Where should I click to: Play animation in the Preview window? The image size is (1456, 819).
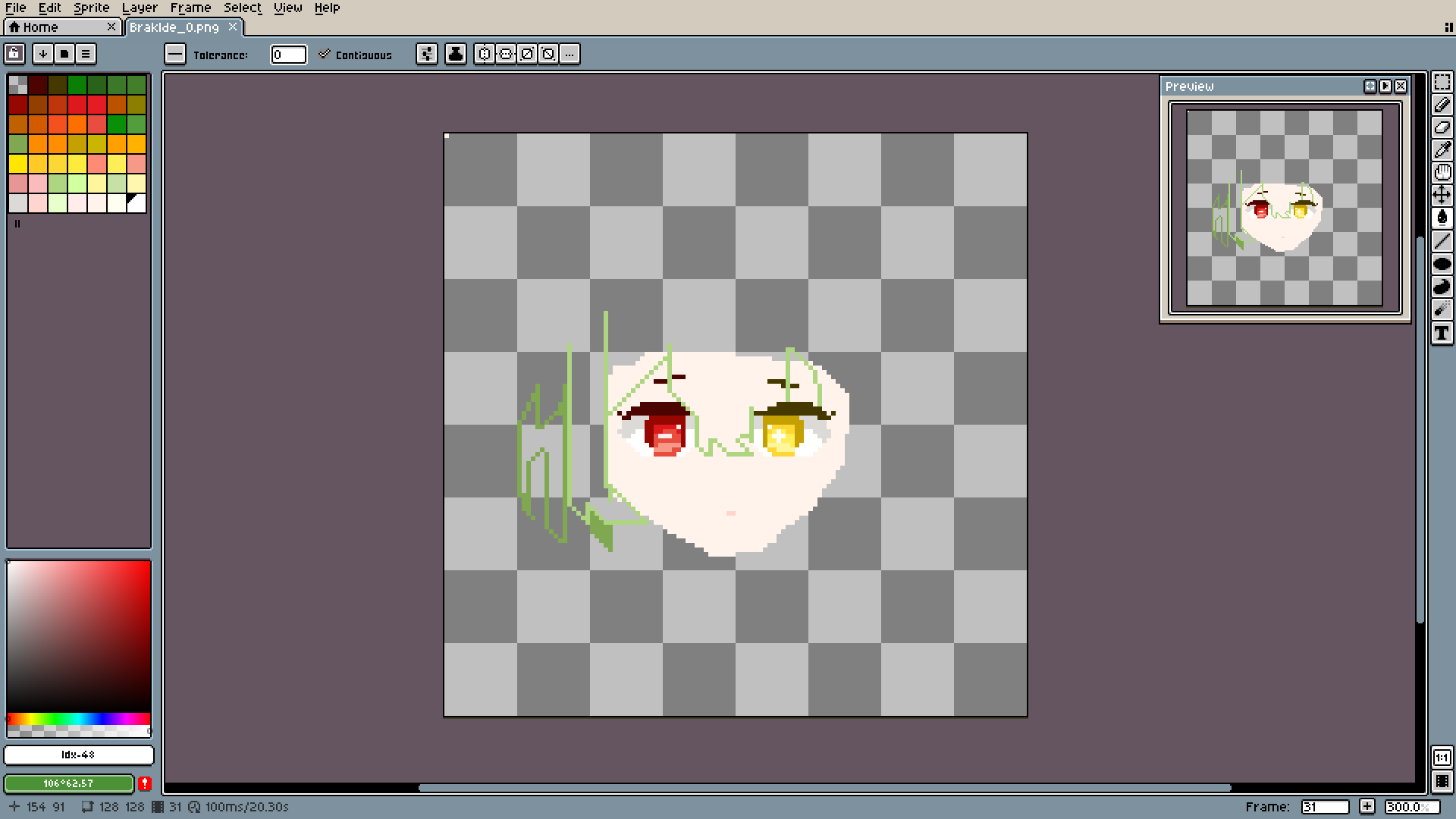click(1385, 86)
